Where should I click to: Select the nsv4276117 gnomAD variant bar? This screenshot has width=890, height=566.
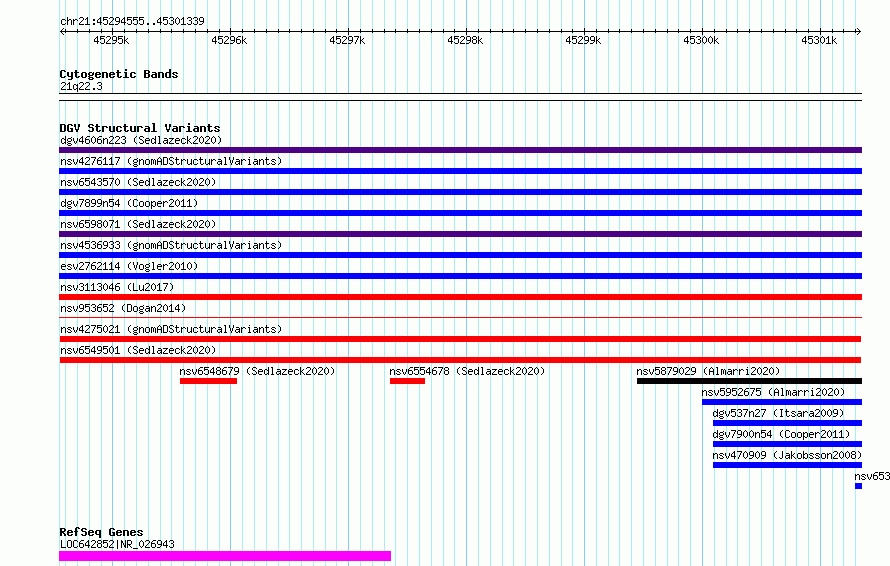[x=460, y=171]
